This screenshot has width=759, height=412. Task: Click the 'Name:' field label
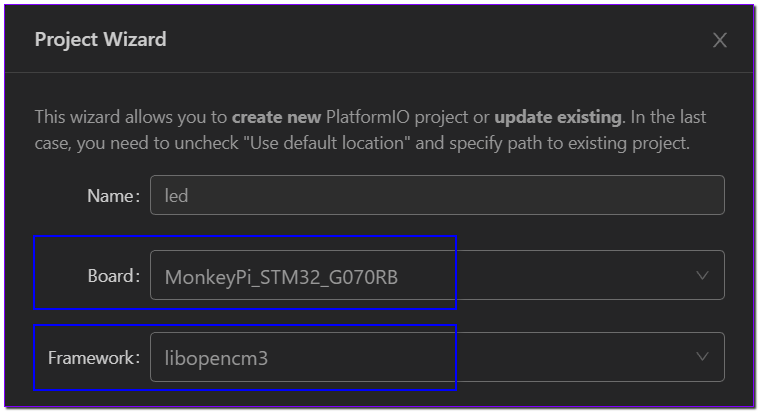pos(114,196)
